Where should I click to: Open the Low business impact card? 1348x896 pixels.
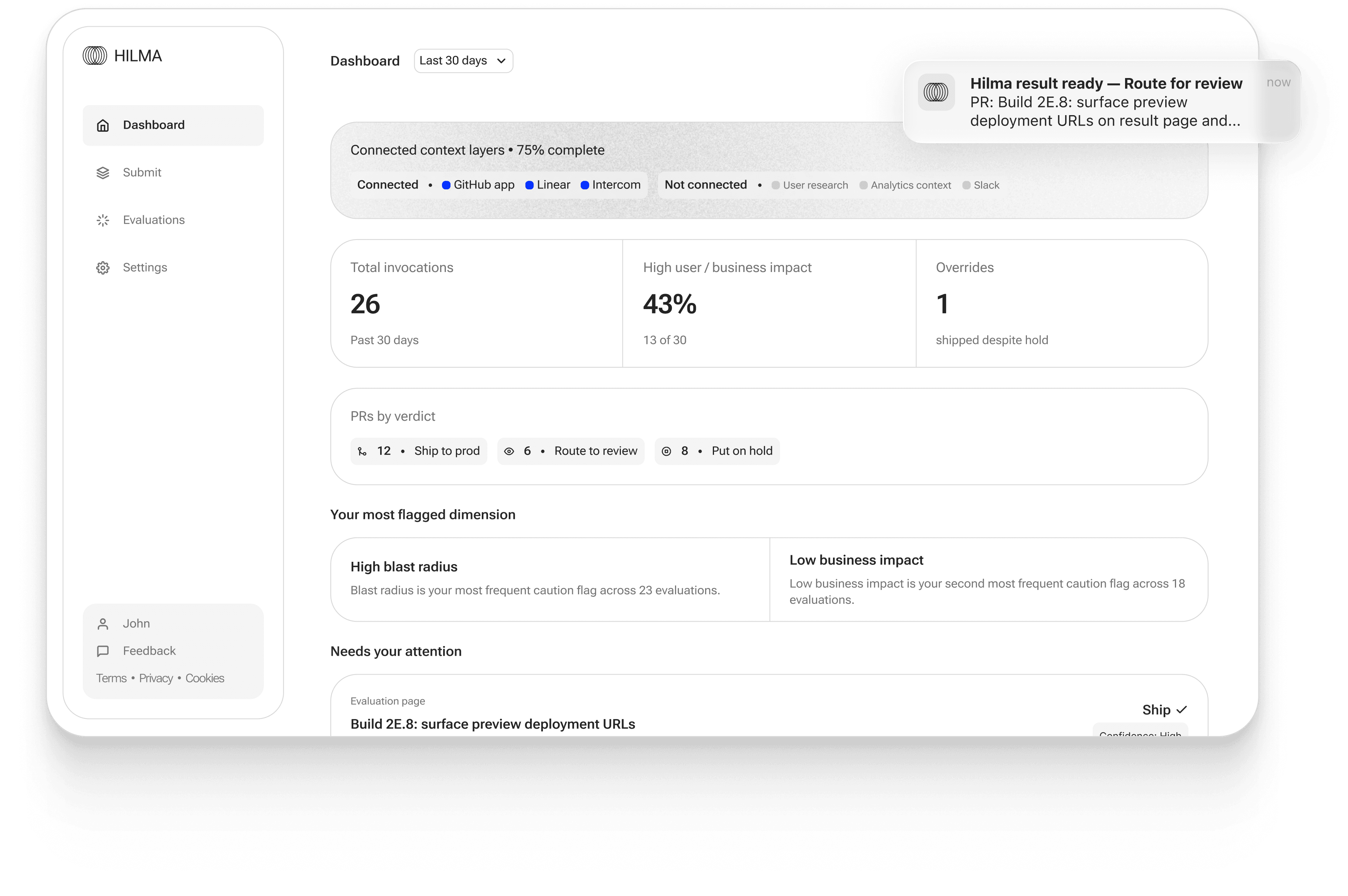[x=989, y=579]
